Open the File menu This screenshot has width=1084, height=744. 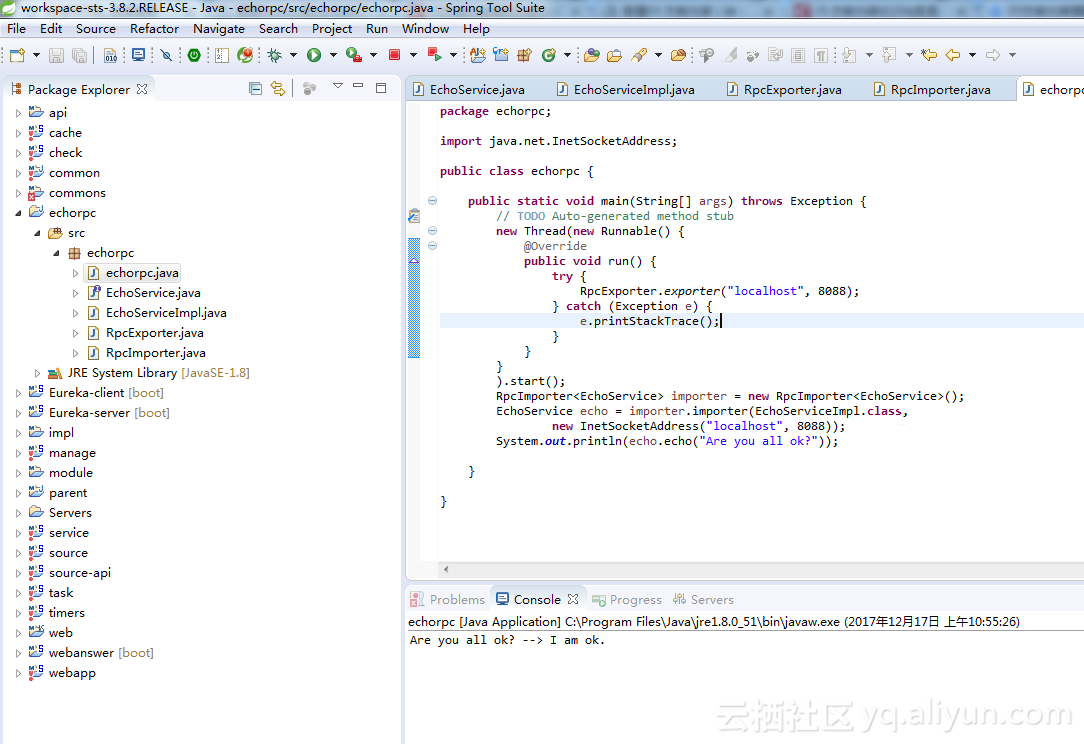(16, 28)
